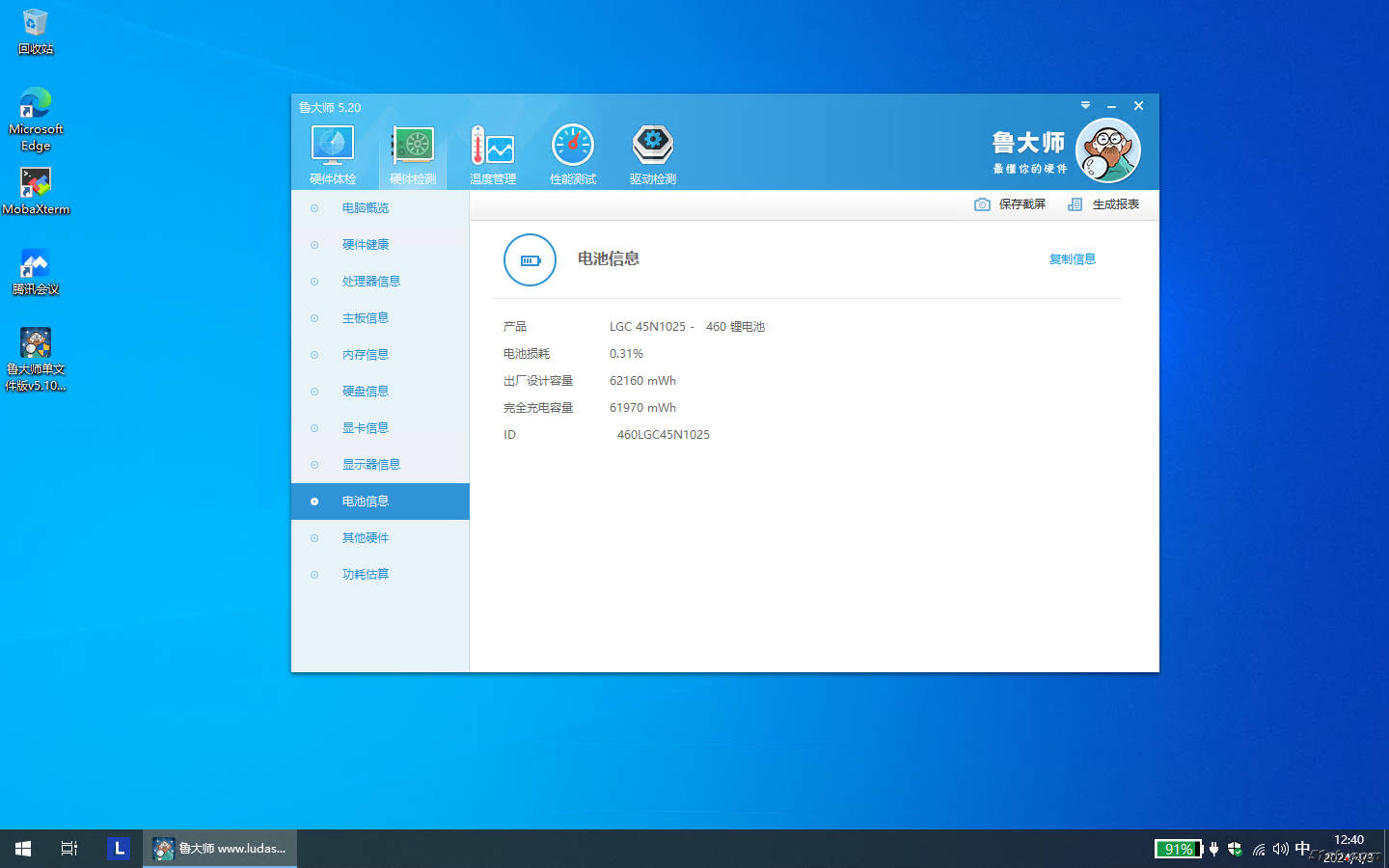Click the 硬件健康 sidebar item
Viewport: 1389px width, 868px height.
(366, 245)
